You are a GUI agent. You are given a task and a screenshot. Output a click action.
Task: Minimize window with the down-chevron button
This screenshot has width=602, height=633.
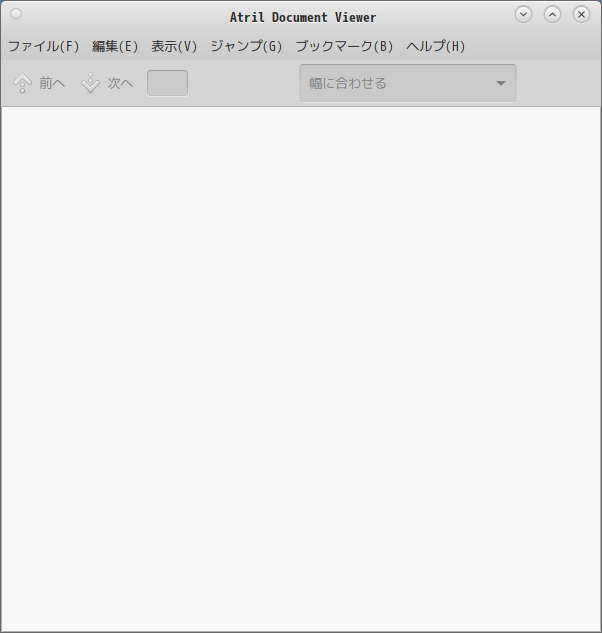coord(523,15)
